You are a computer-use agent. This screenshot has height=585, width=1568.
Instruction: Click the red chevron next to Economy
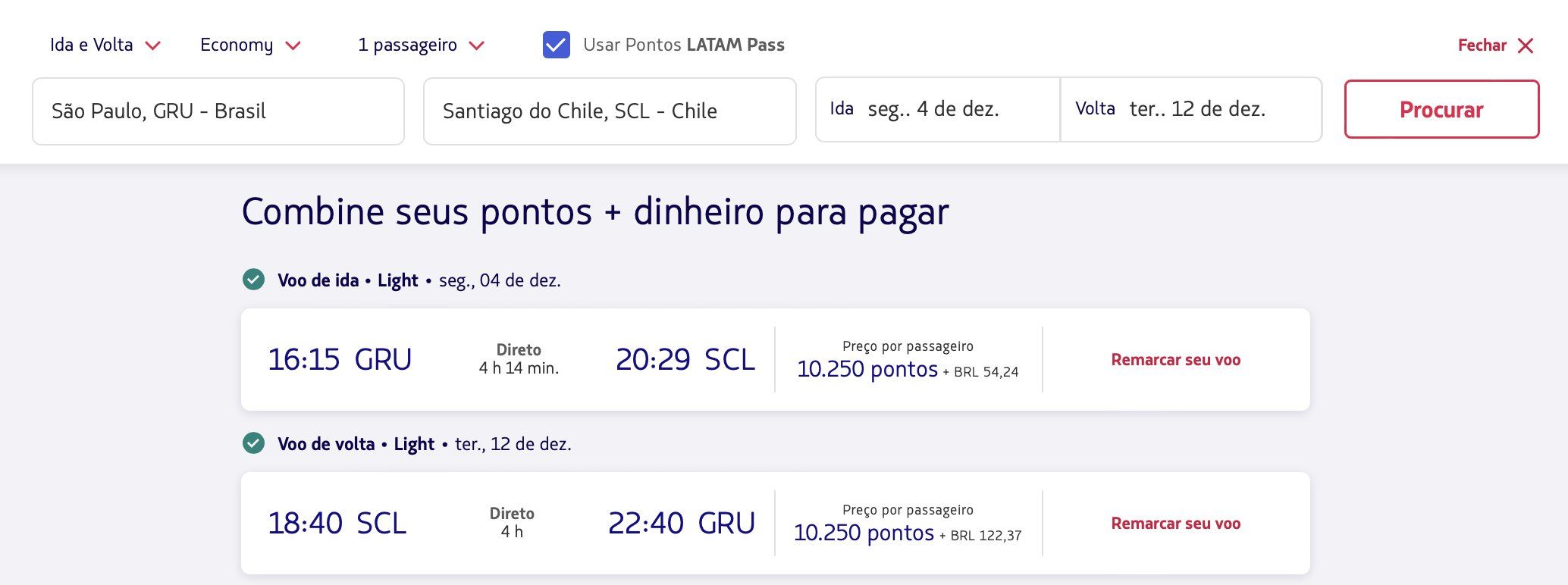293,45
